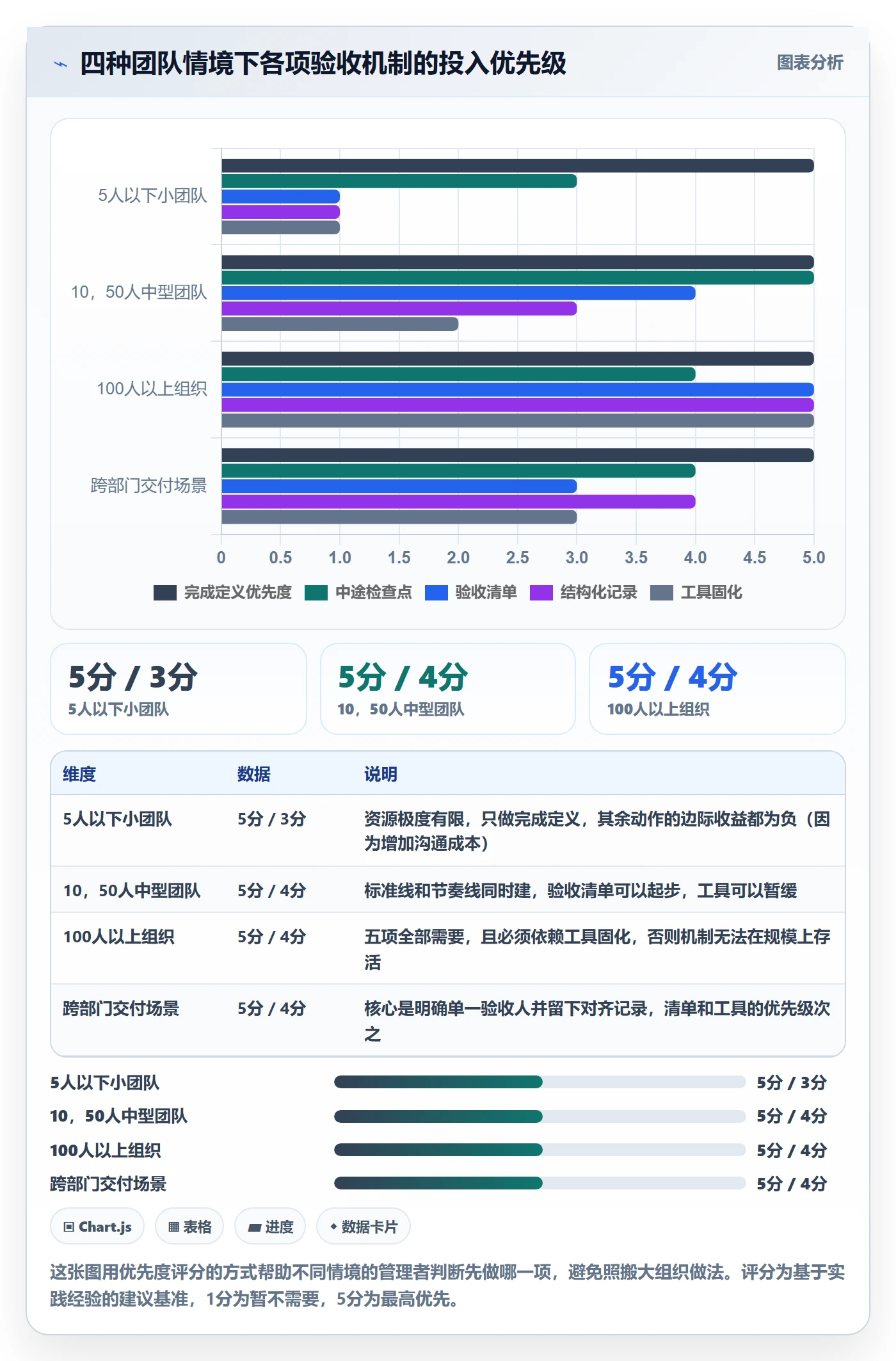Viewport: 896px width, 1361px height.
Task: Click the 5人以下小团队 progress bar
Action: [540, 1082]
